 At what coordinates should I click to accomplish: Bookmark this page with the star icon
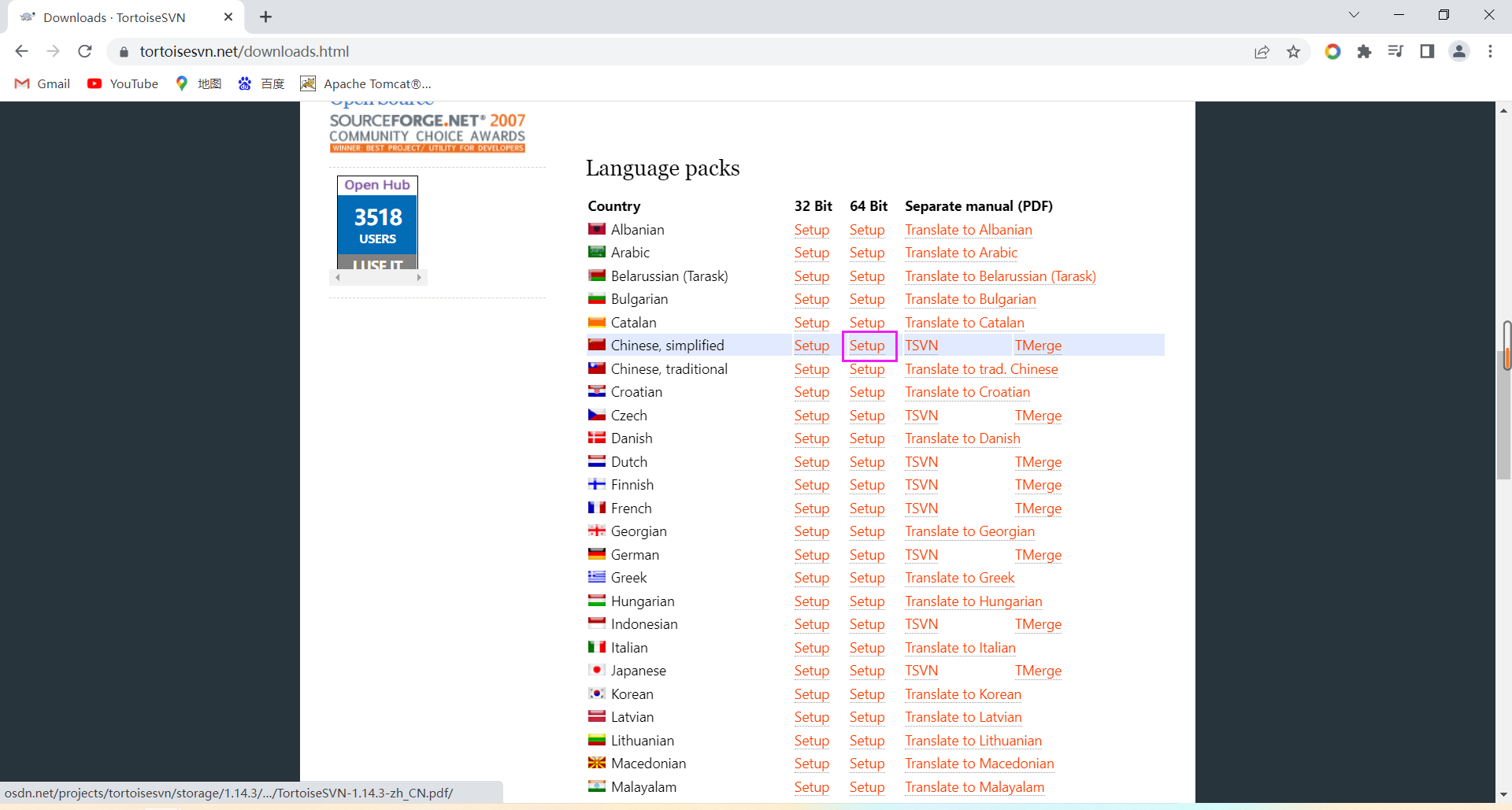(1293, 51)
